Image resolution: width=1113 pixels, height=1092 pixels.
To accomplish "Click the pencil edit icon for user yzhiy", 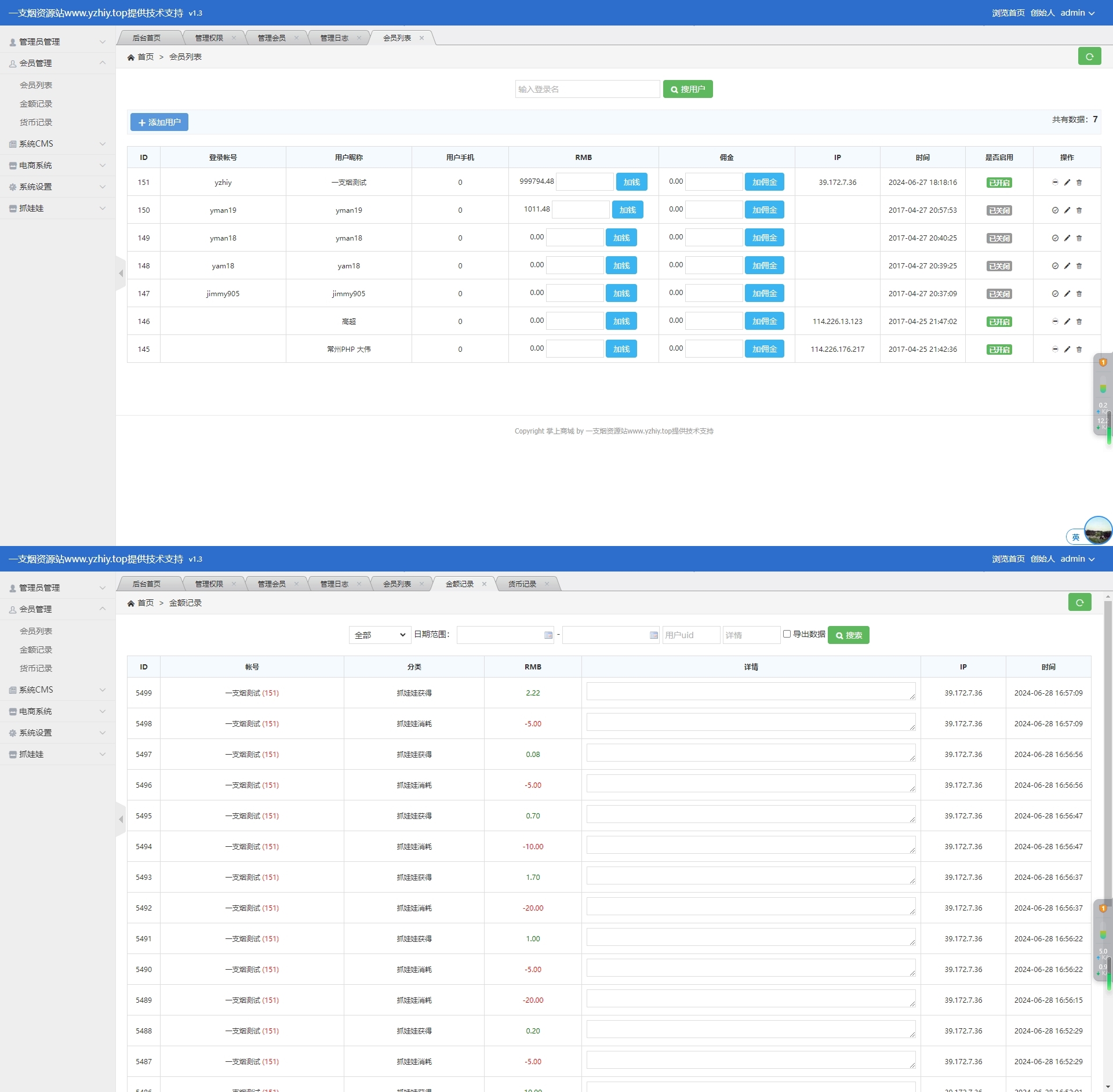I will 1067,182.
